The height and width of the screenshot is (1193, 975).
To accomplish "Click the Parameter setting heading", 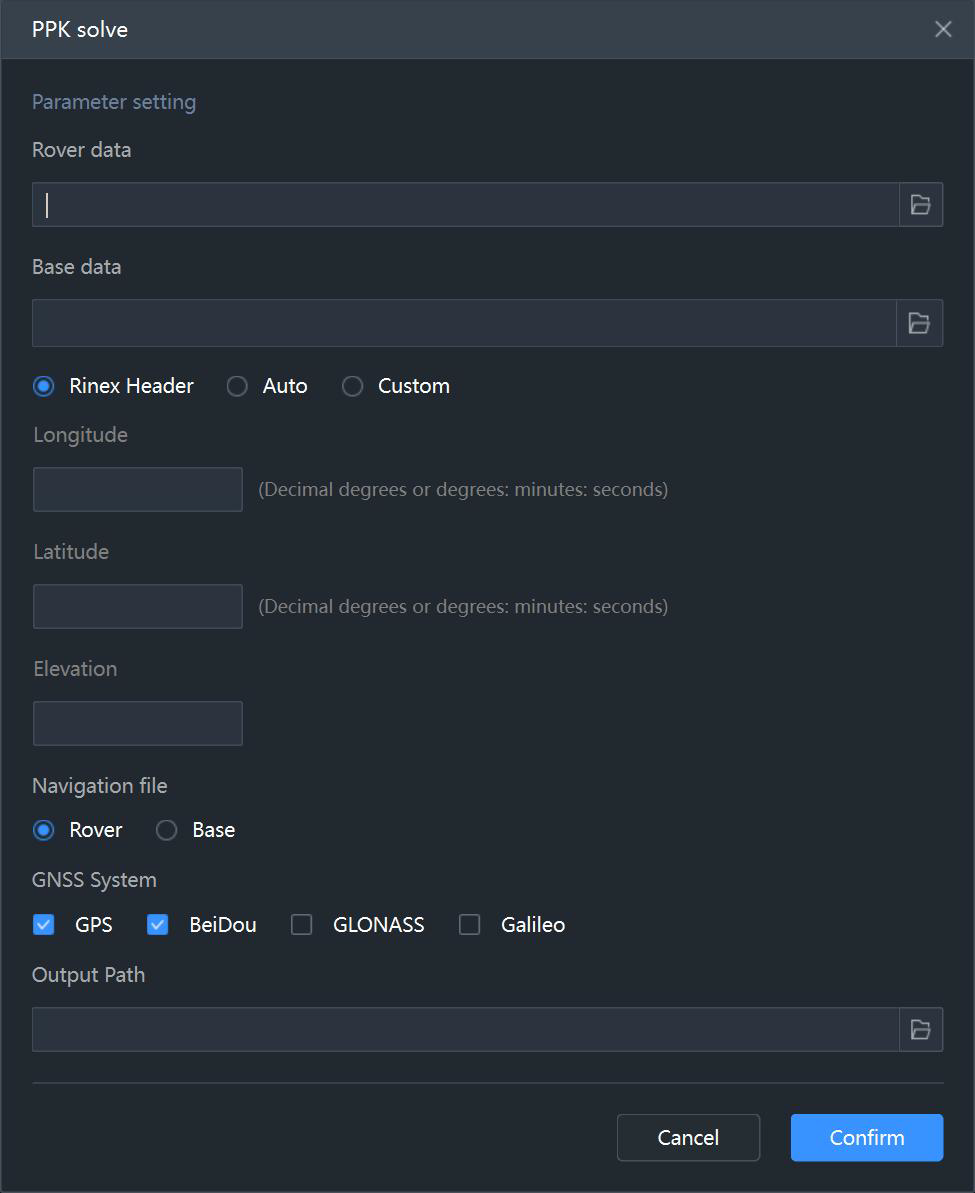I will click(114, 102).
